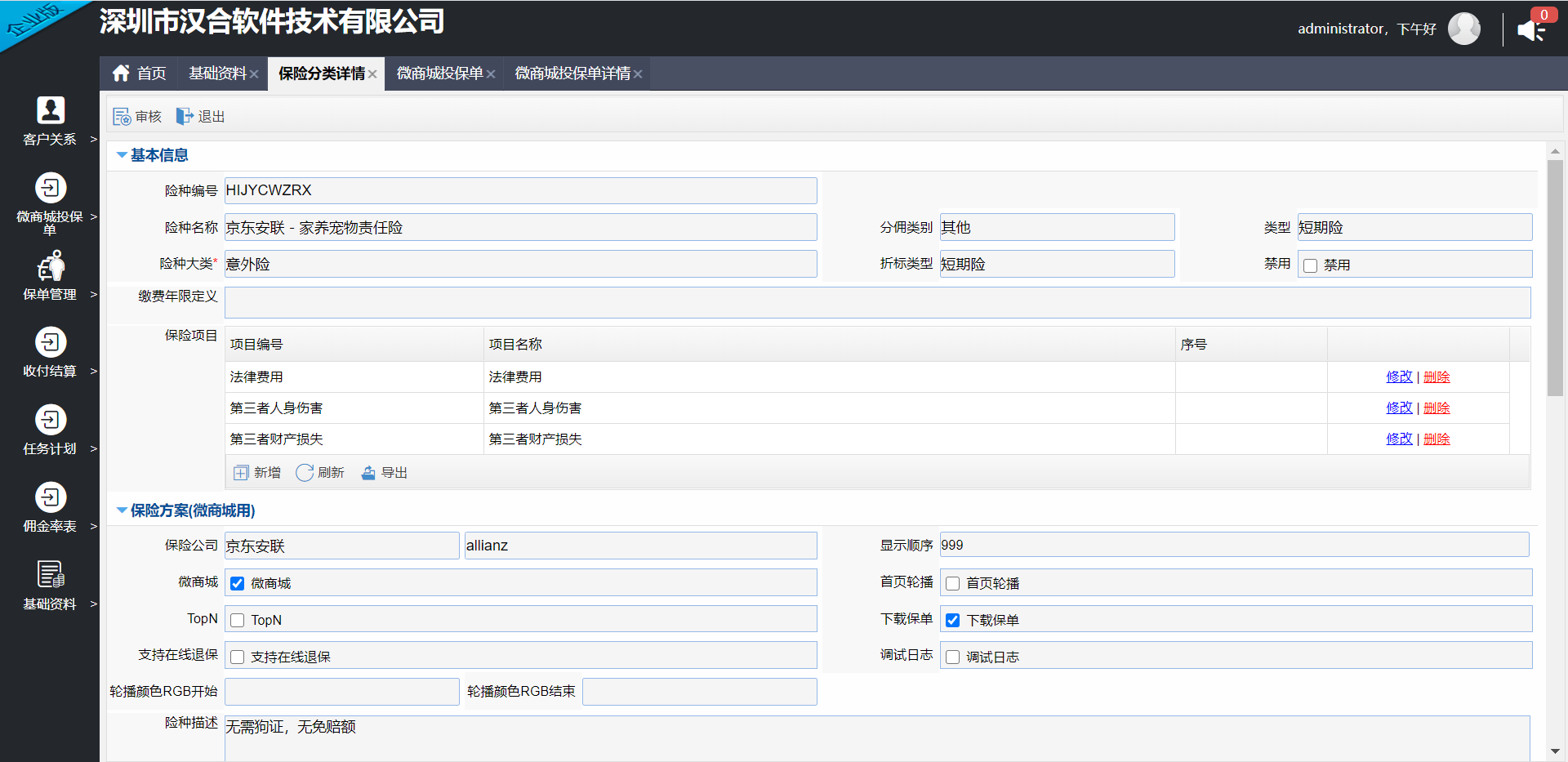The image size is (1568, 762).
Task: Open the 保单管理 sidebar icon
Action: 50,265
